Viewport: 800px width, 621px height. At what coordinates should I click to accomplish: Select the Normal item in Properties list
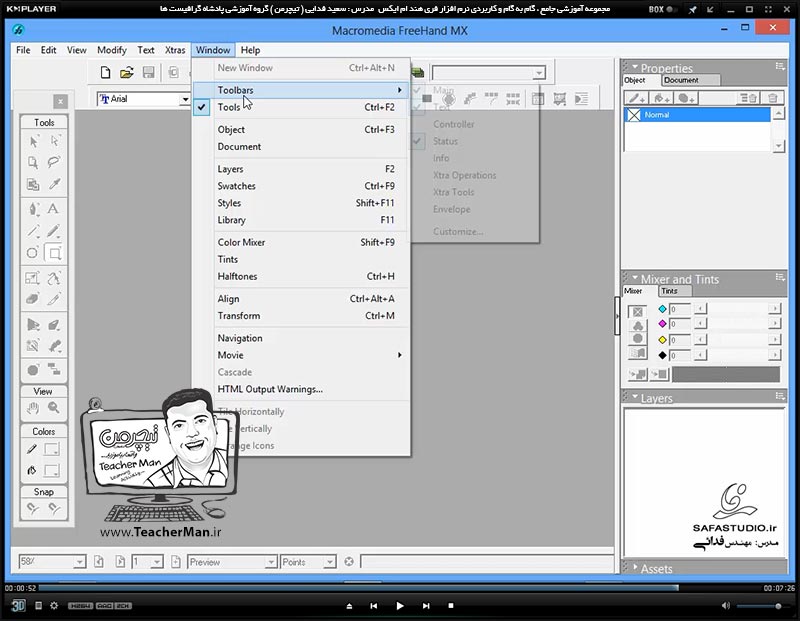pyautogui.click(x=697, y=115)
